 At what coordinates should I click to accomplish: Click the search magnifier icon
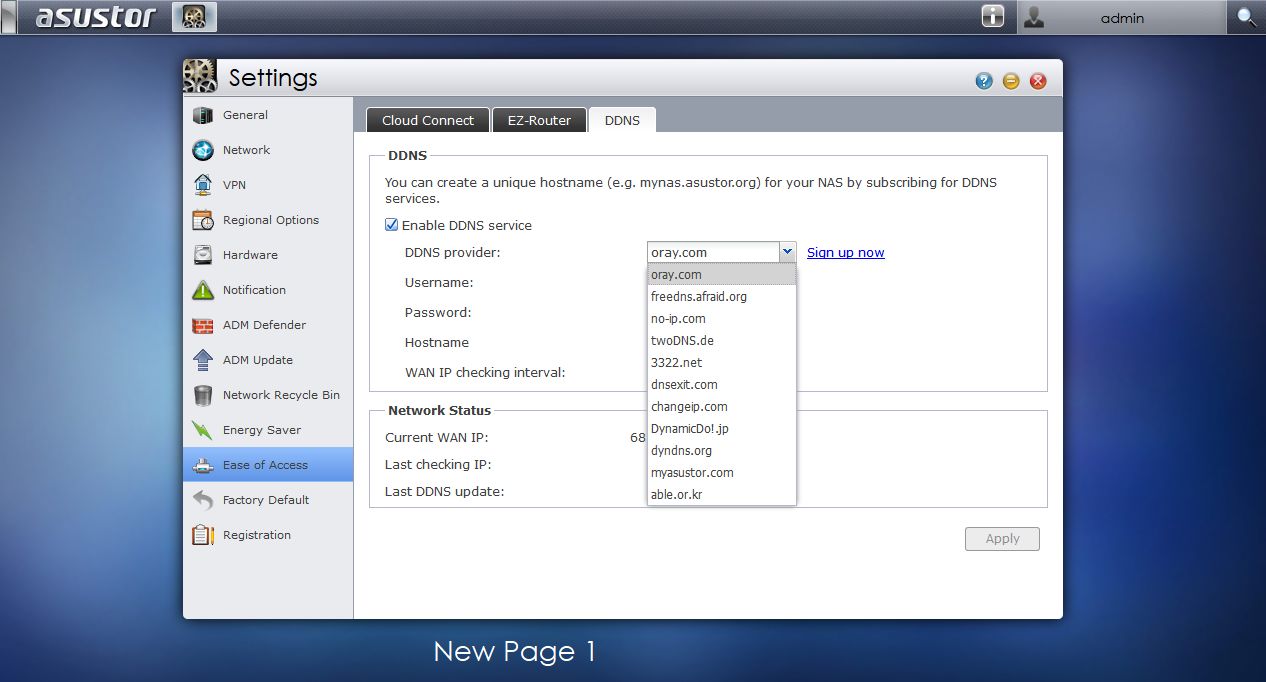click(x=1246, y=17)
